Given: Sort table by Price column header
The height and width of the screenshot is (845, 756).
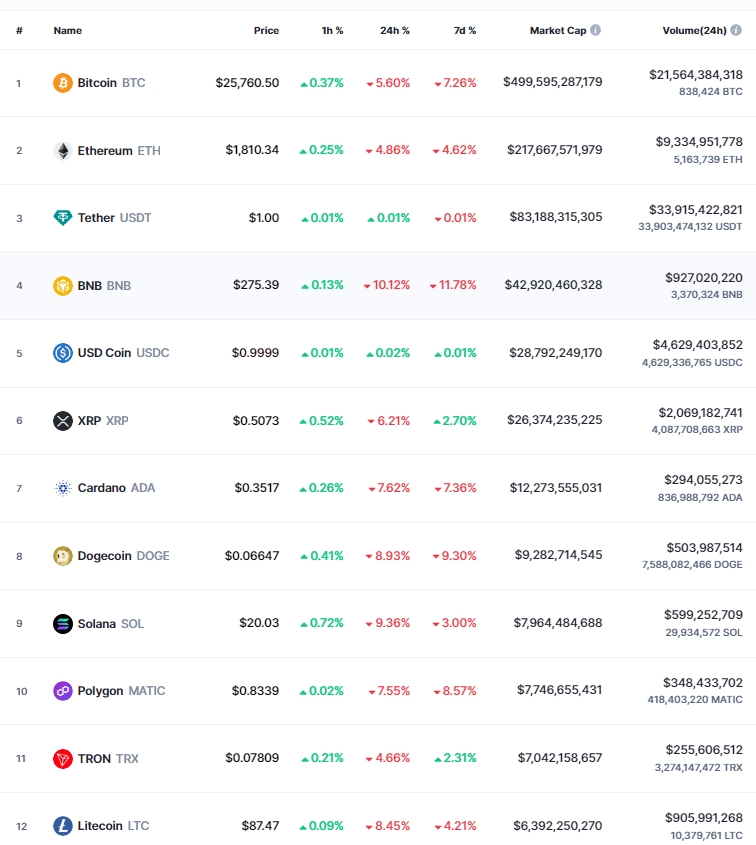Looking at the screenshot, I should [x=266, y=31].
